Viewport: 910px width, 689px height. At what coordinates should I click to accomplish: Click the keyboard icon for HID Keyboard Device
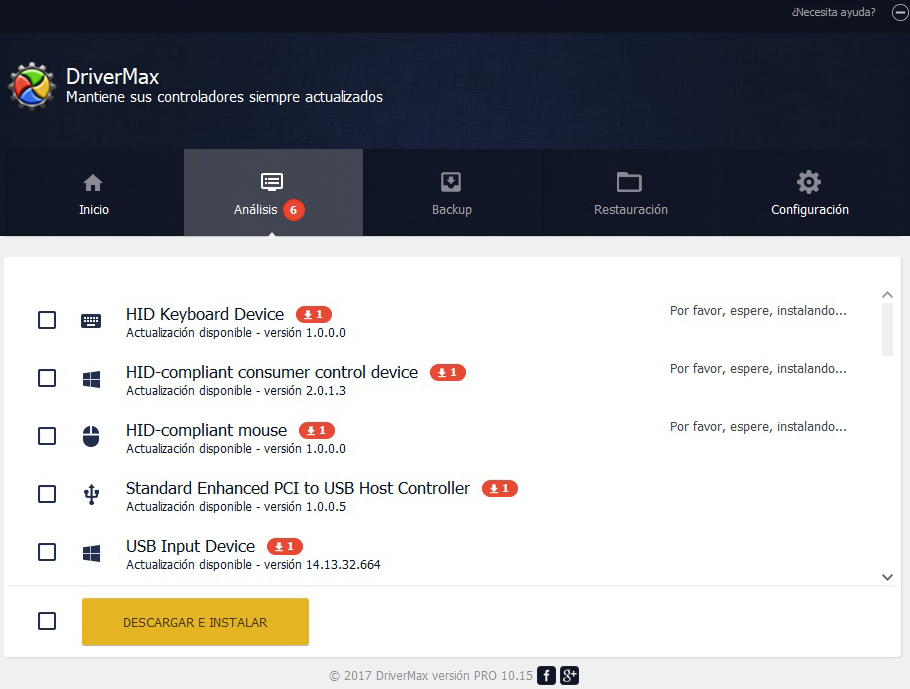coord(91,320)
